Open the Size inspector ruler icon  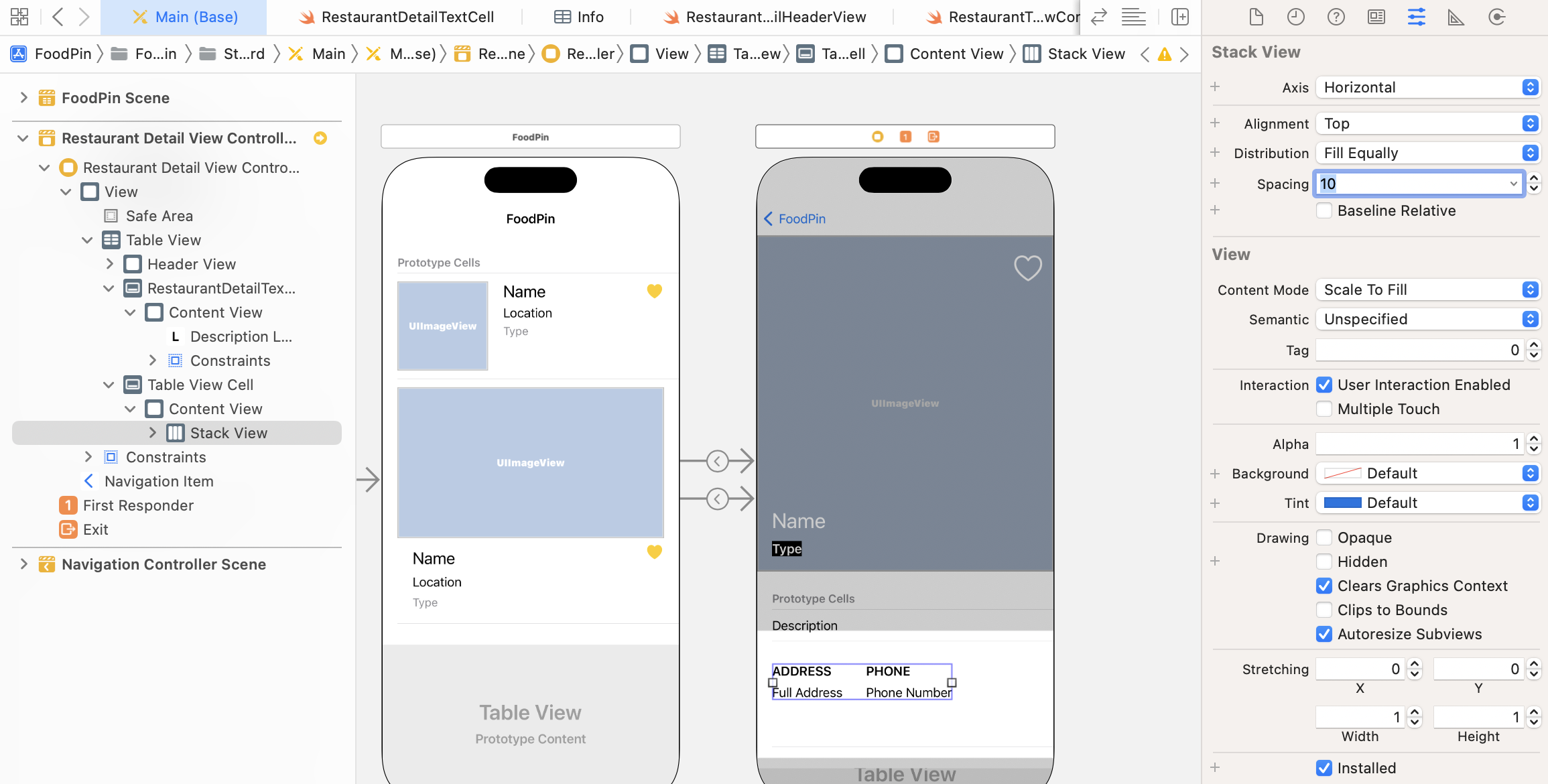1456,17
